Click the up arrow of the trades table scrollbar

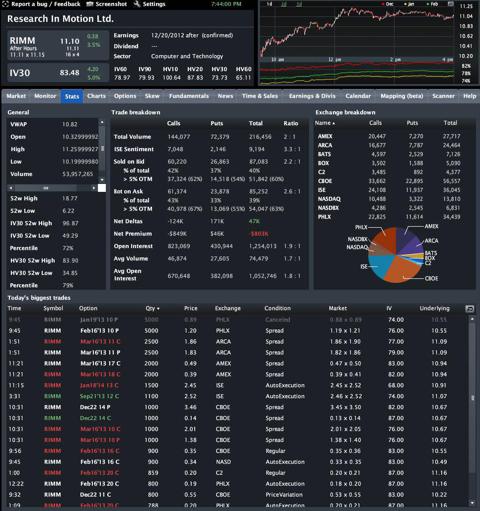(472, 319)
